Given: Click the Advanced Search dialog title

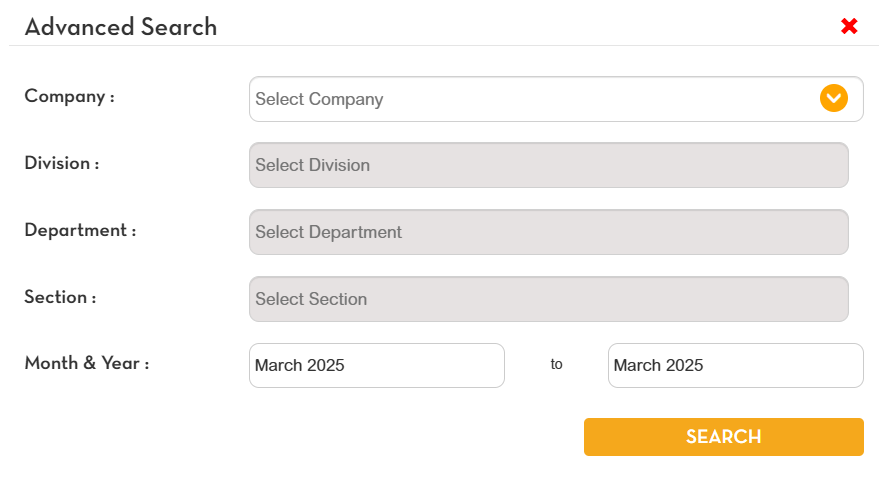Looking at the screenshot, I should click(120, 27).
